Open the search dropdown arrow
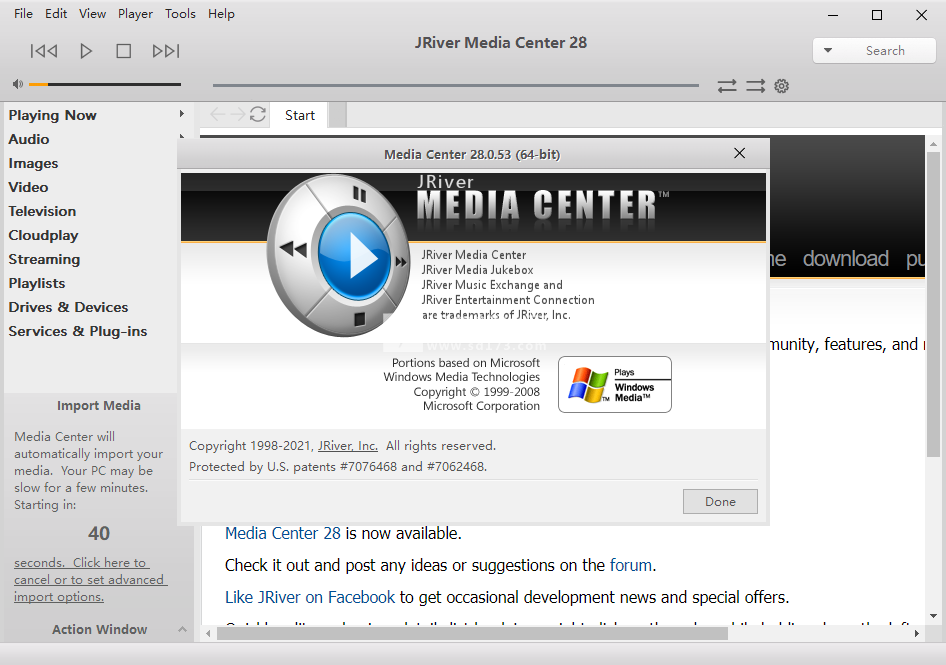Viewport: 946px width, 665px height. [x=829, y=51]
